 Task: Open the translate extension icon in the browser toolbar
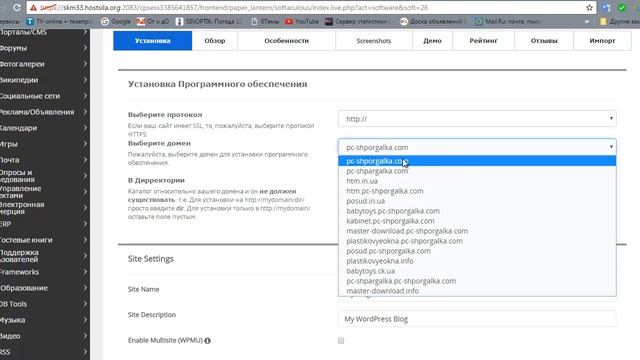tap(606, 7)
